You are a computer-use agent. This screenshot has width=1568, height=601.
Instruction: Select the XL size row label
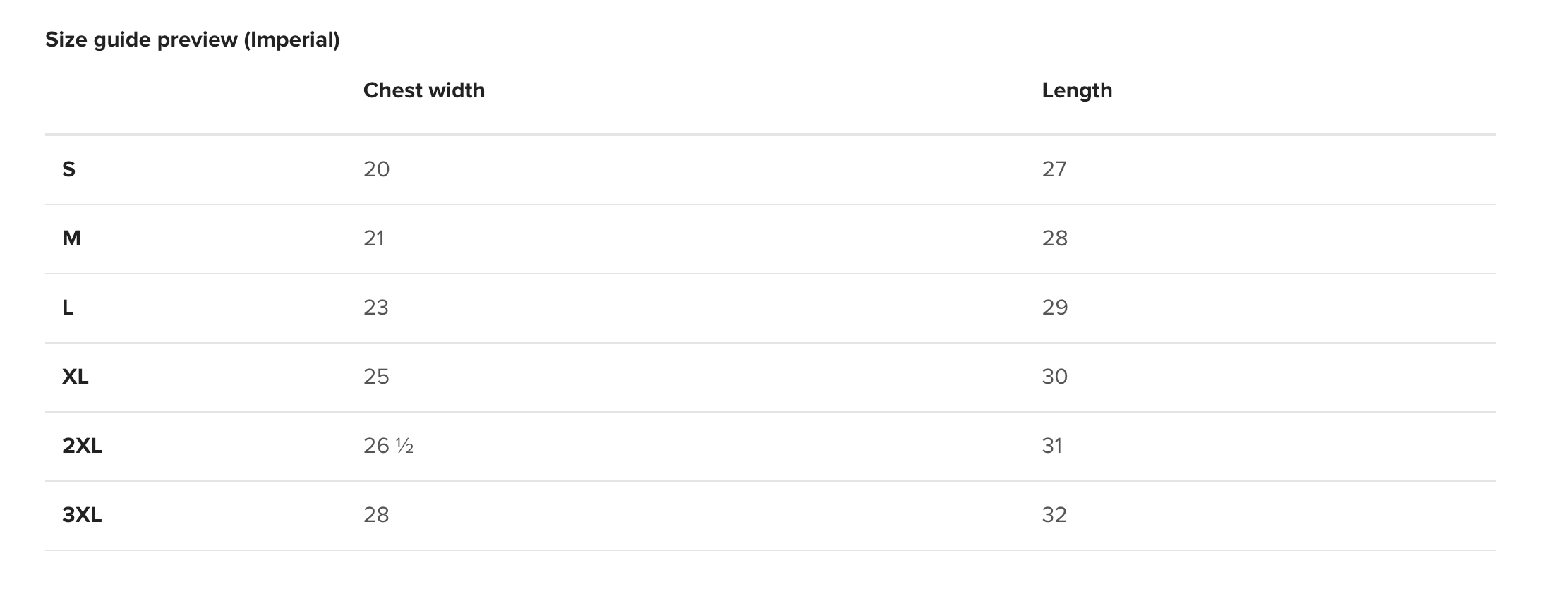point(76,377)
